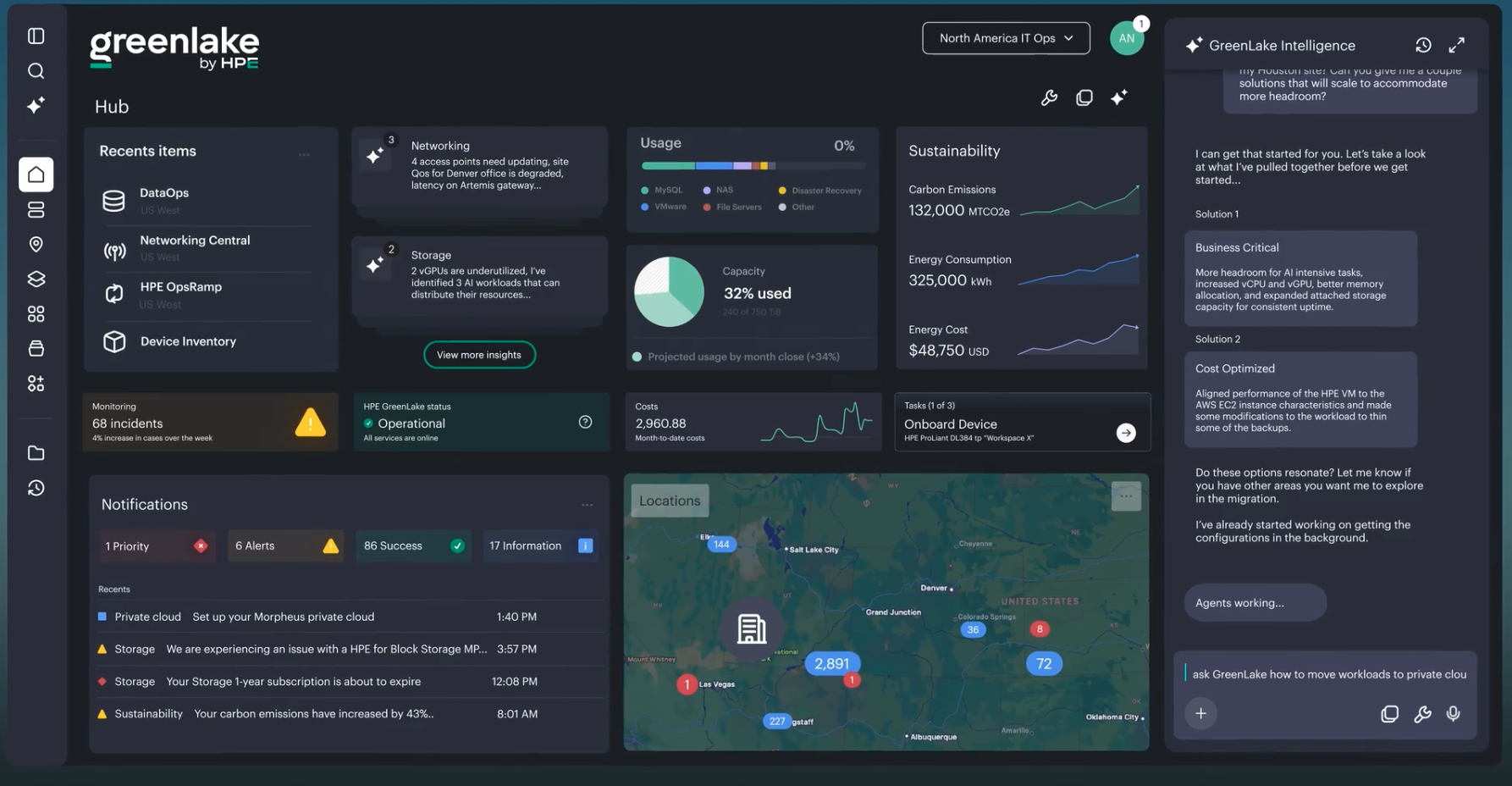This screenshot has width=1512, height=786.
Task: Select the Home icon in sidebar
Action: click(36, 174)
